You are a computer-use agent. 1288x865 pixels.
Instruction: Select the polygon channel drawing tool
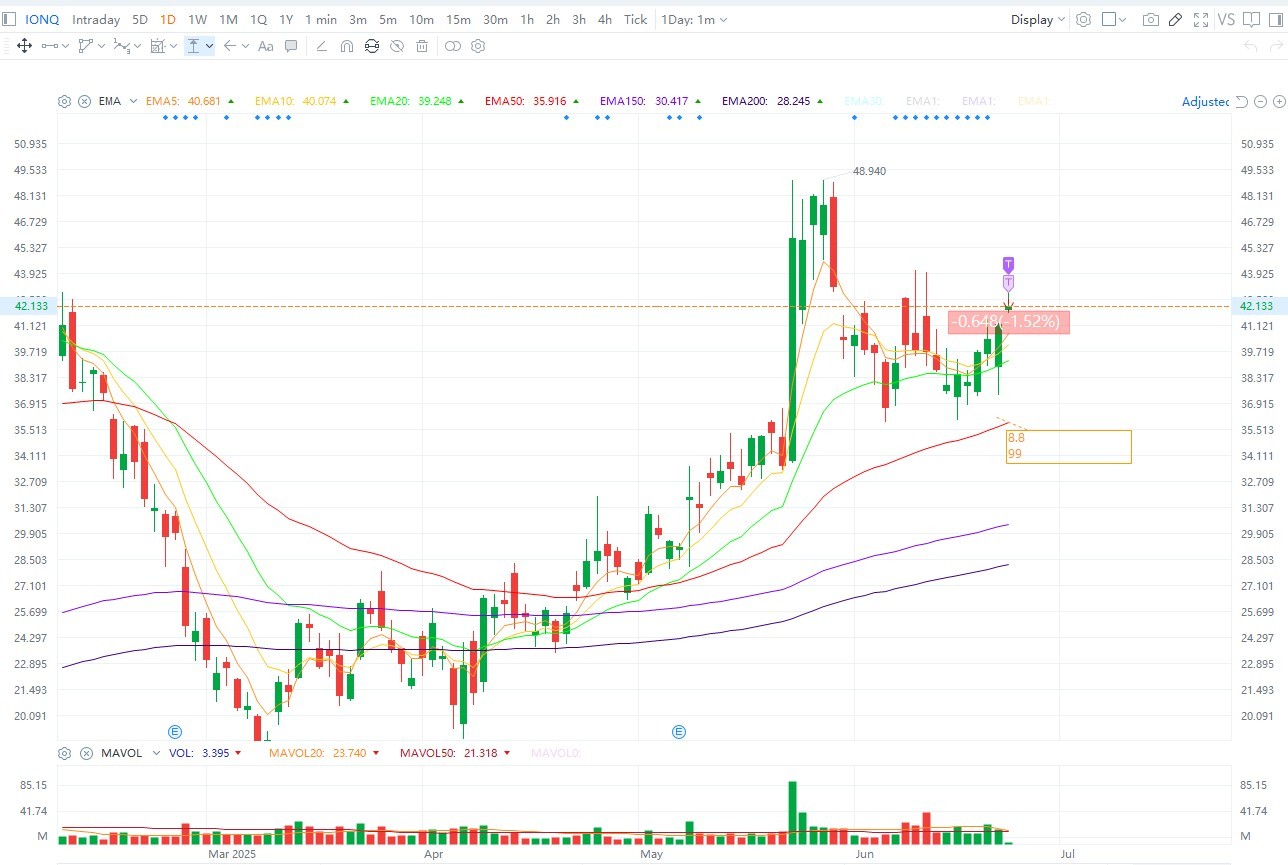pyautogui.click(x=86, y=46)
